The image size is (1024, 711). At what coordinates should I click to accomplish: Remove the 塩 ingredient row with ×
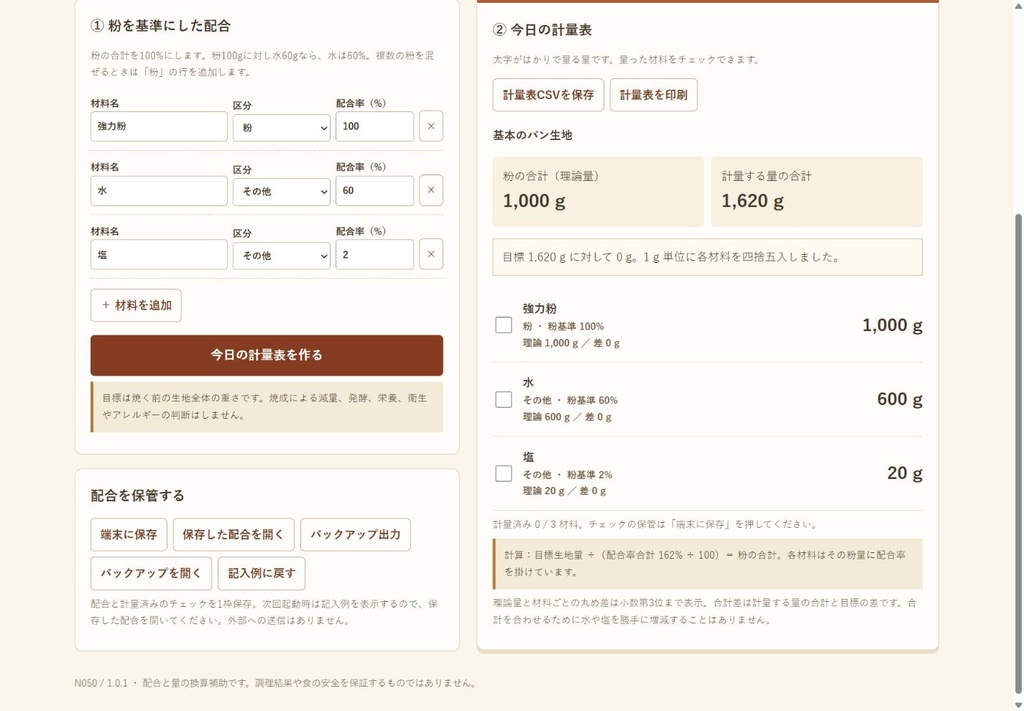[x=431, y=254]
